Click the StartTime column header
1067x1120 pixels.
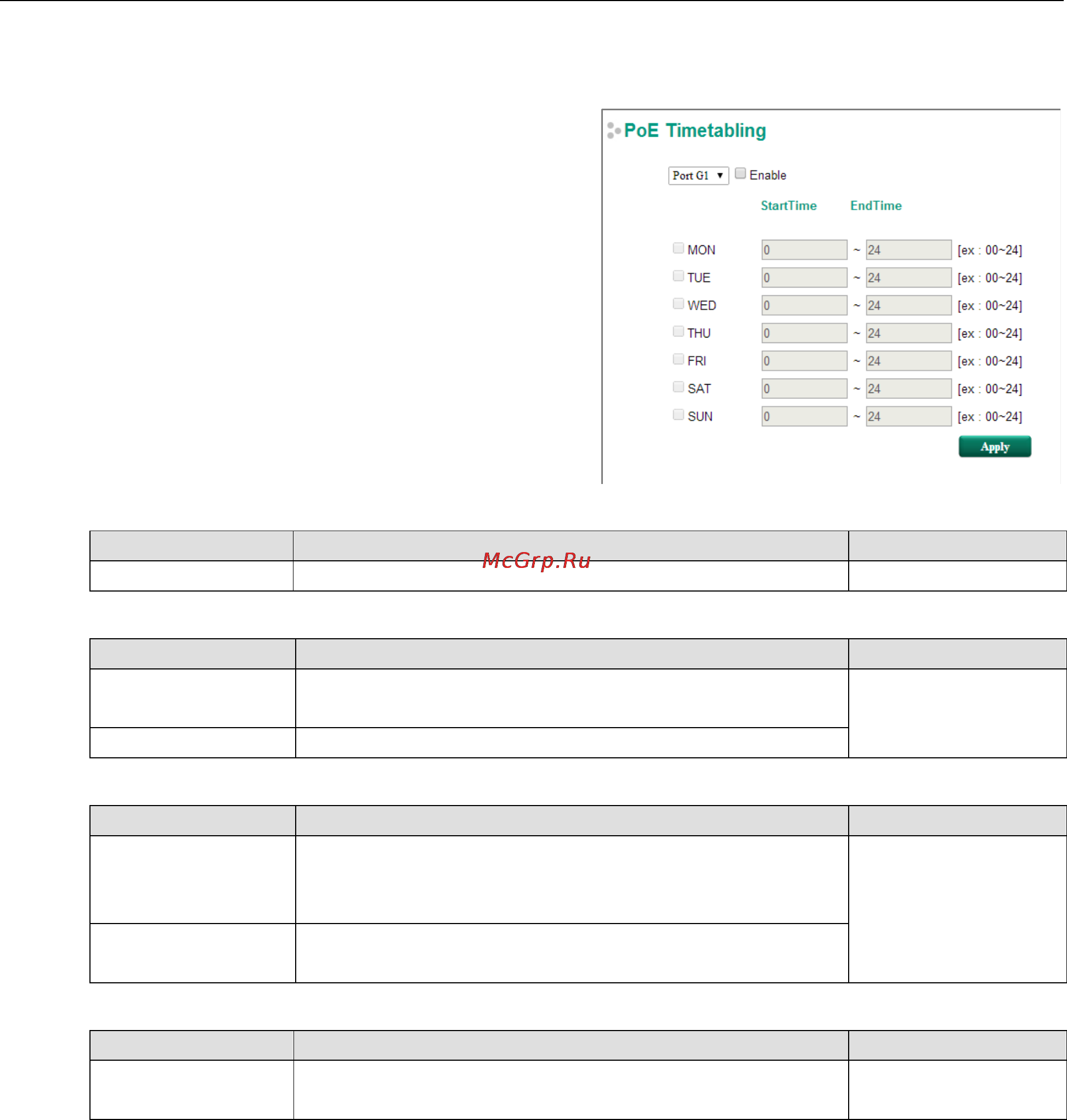pos(788,206)
